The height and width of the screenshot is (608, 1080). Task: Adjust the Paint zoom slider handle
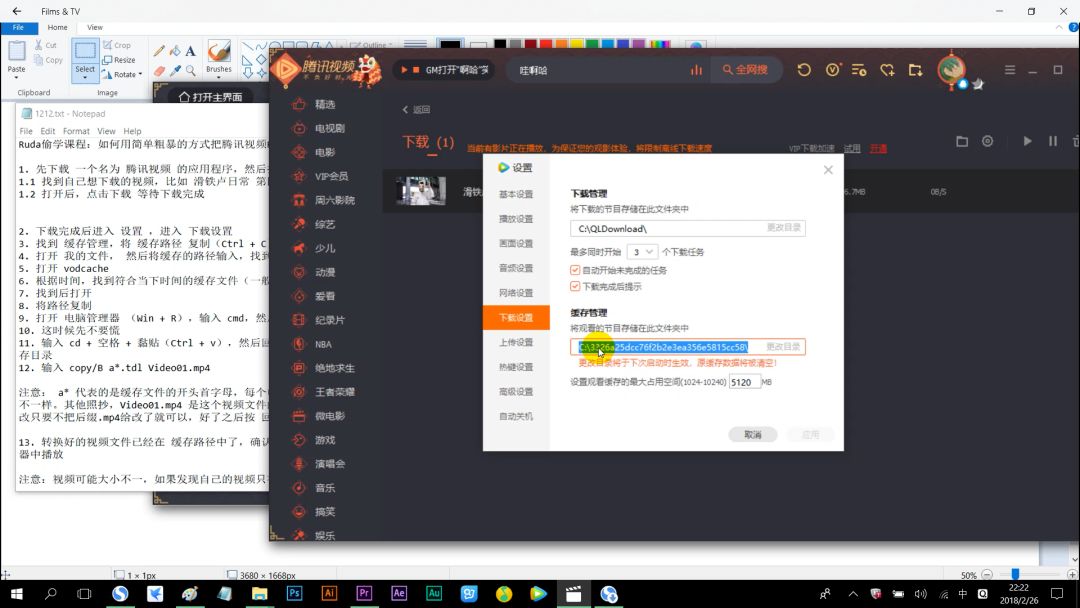point(1015,574)
